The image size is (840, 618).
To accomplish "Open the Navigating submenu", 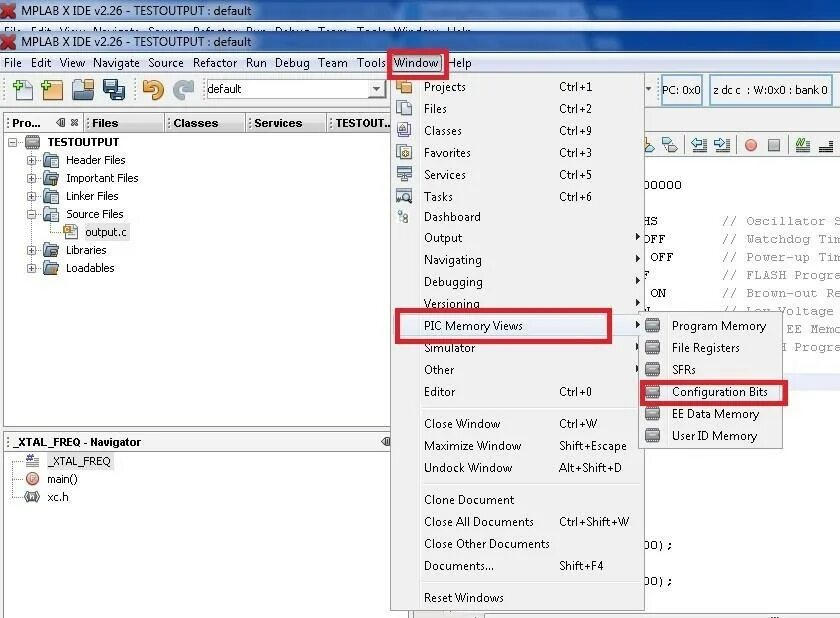I will click(x=519, y=260).
